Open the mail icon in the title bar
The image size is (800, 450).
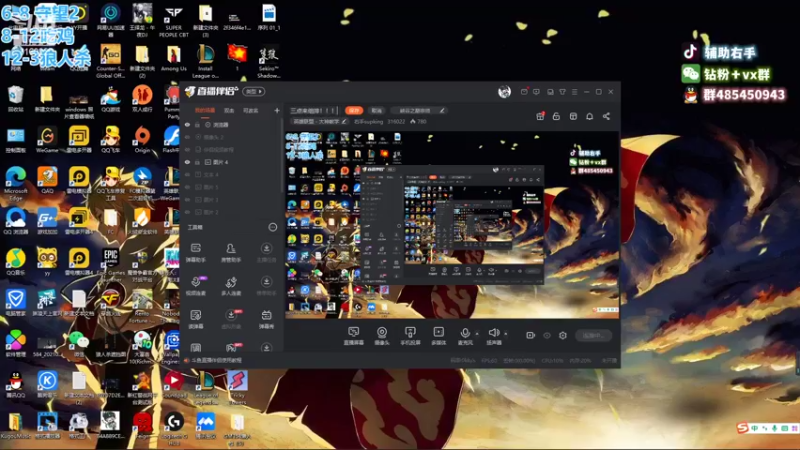524,92
